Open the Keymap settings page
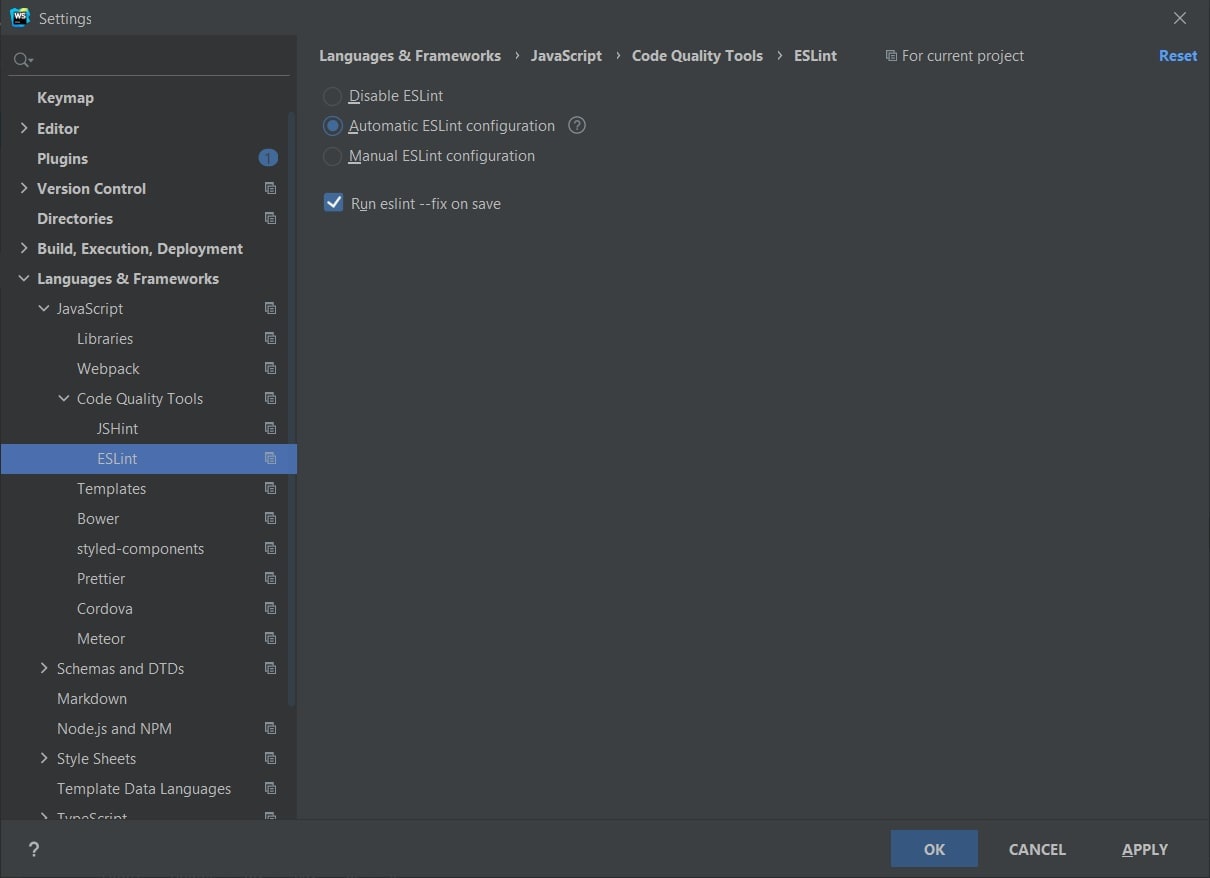 click(x=65, y=98)
